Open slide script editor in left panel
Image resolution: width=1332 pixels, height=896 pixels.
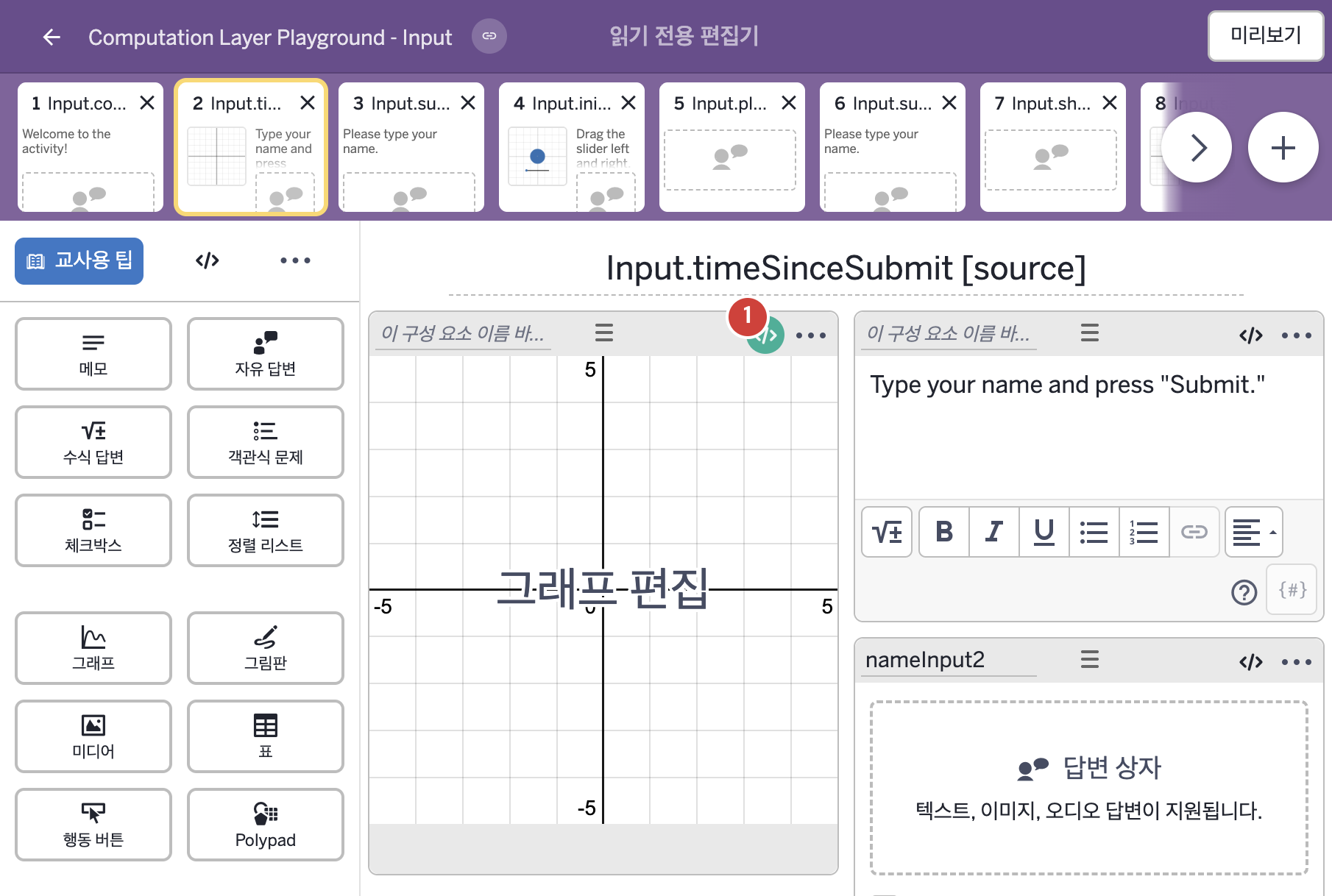pyautogui.click(x=208, y=260)
